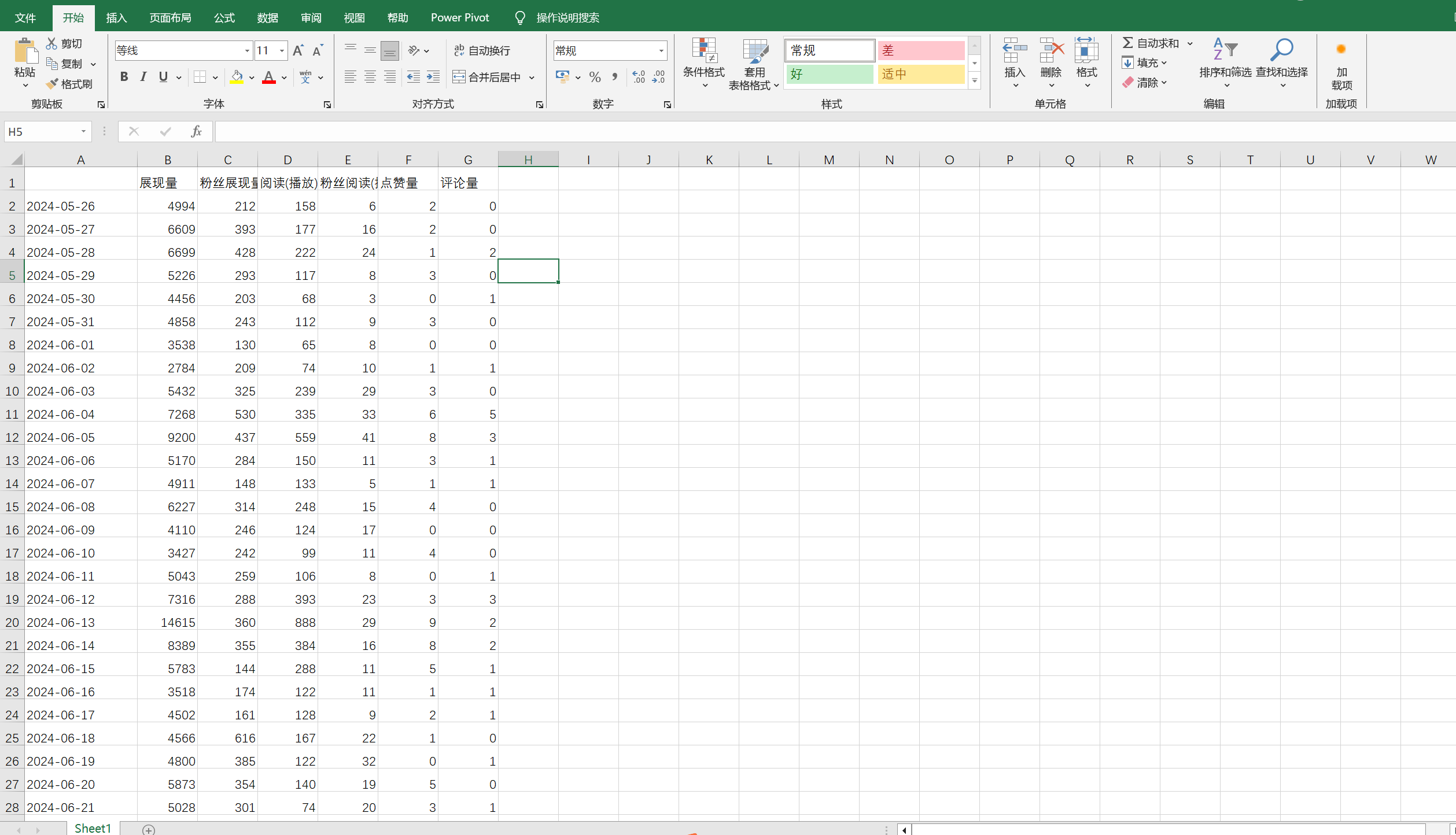Expand the AutoSum dropdown arrow
Screen dimensions: 1456x835
[1190, 43]
